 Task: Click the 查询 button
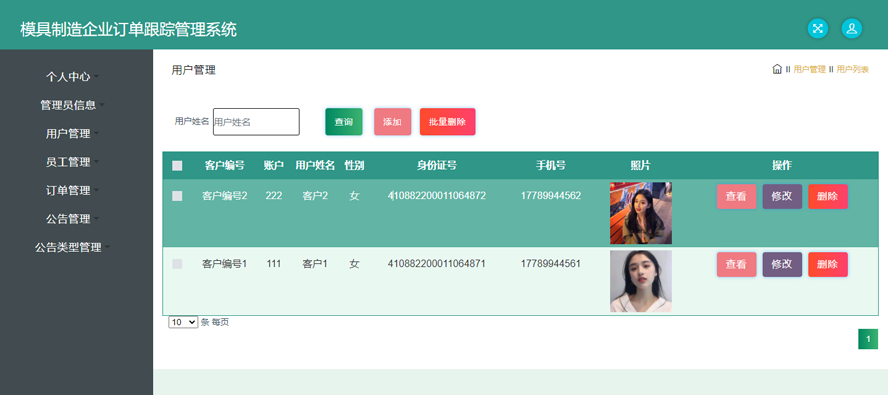[344, 122]
